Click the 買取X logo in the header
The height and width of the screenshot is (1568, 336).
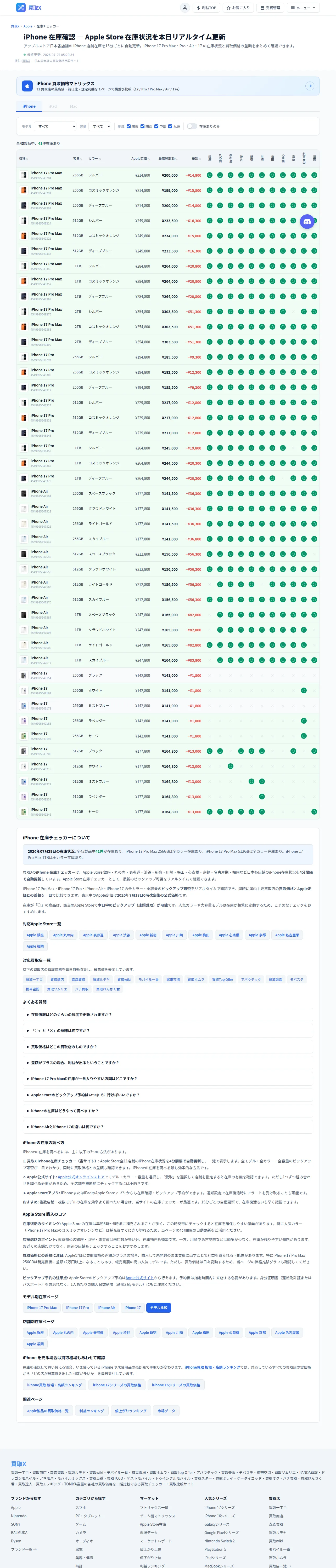click(x=29, y=8)
